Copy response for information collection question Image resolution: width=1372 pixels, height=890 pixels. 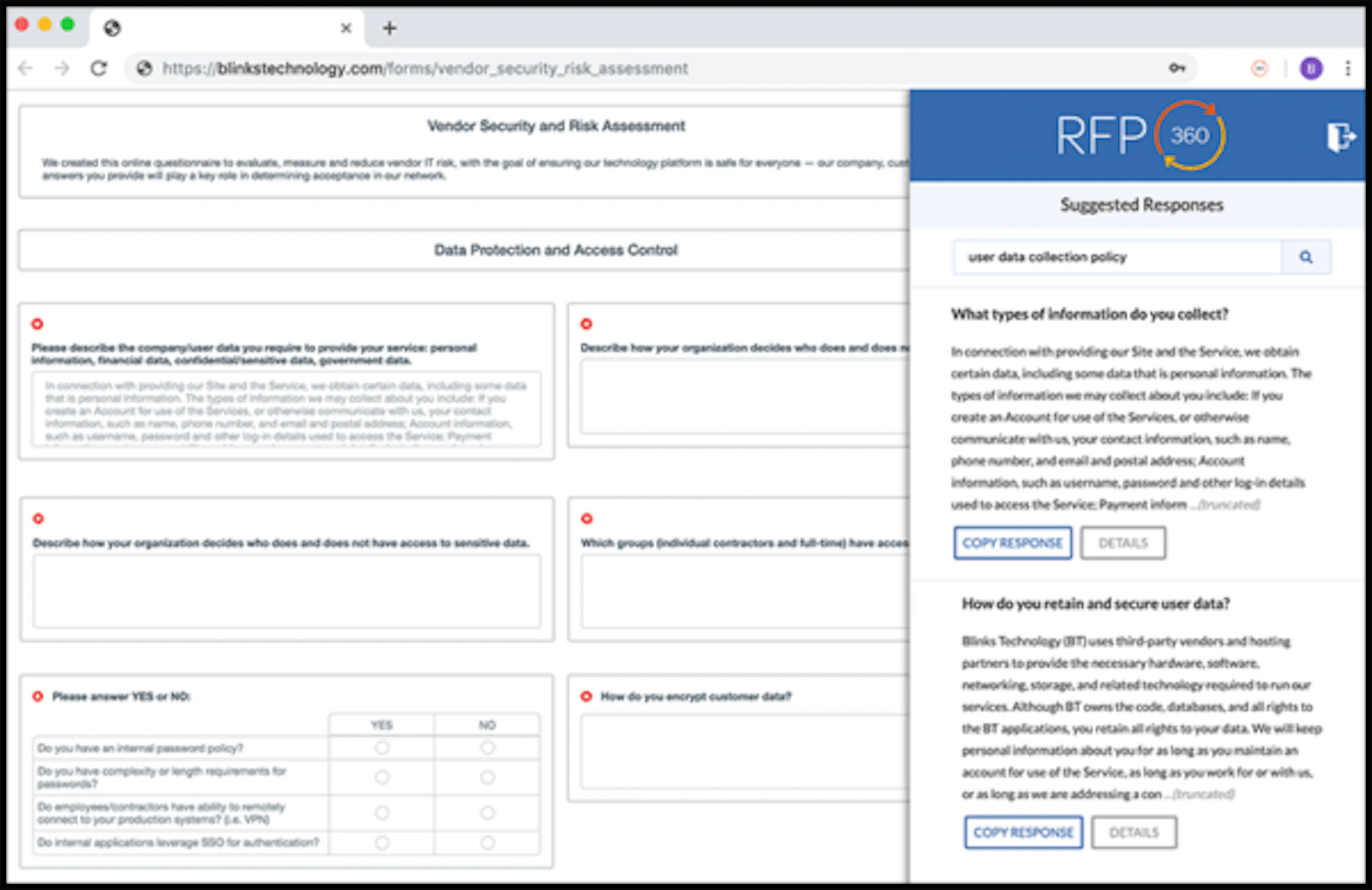[1012, 543]
